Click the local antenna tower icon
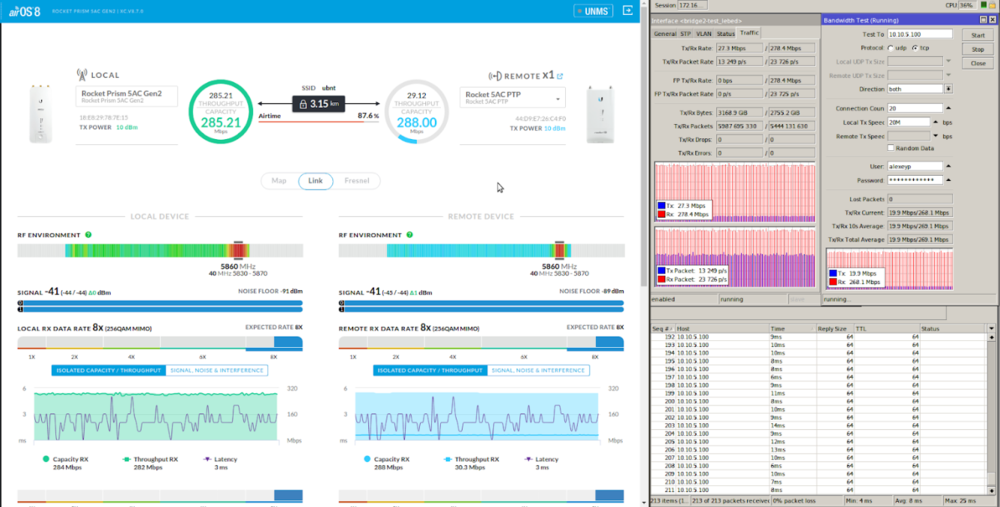Viewport: 1000px width, 507px height. (82, 75)
